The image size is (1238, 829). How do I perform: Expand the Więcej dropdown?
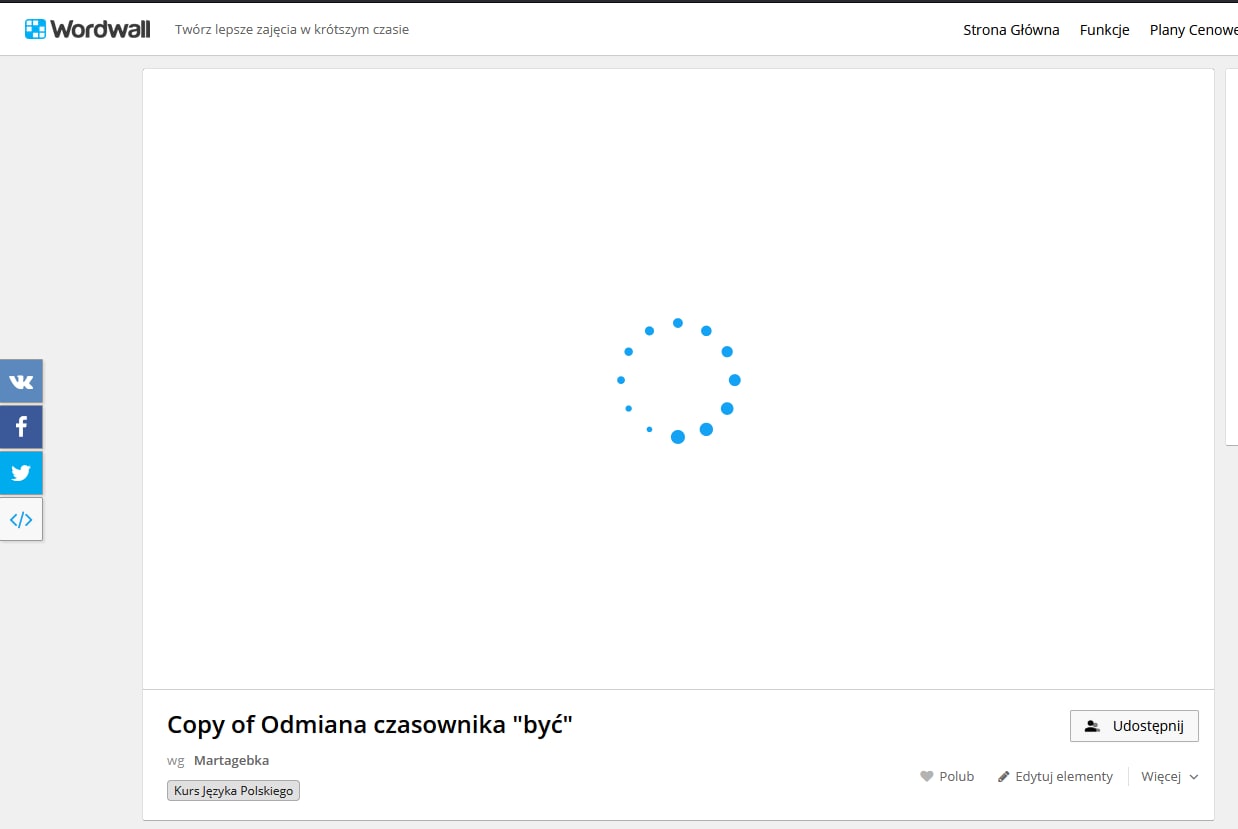click(1169, 776)
